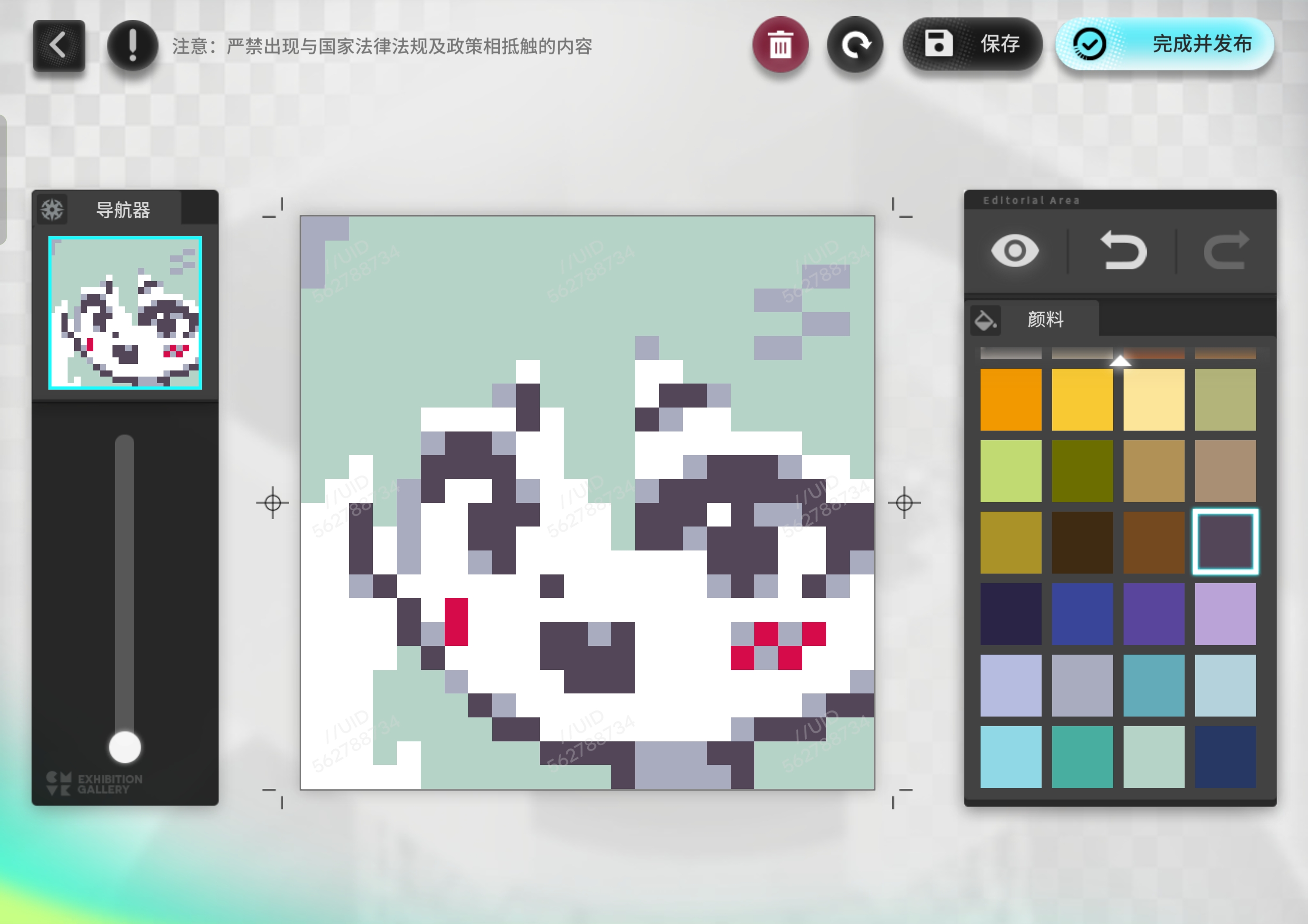This screenshot has height=924, width=1308.
Task: Click the cat's dark mouth on canvas
Action: tap(587, 658)
